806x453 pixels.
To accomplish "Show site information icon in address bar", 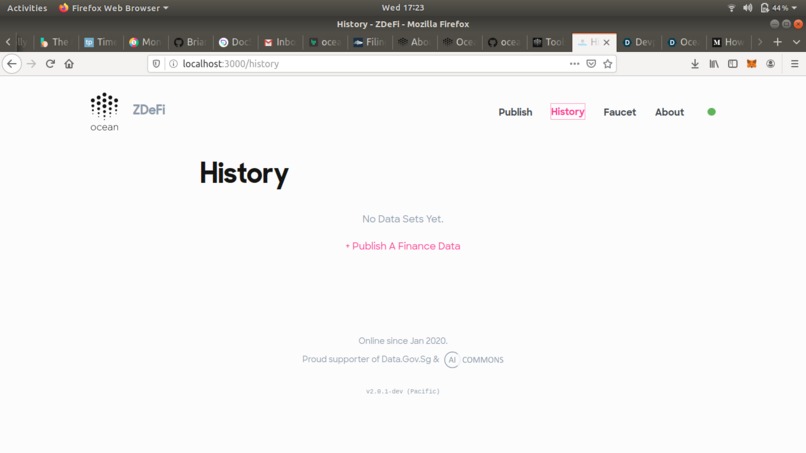I will pos(173,64).
